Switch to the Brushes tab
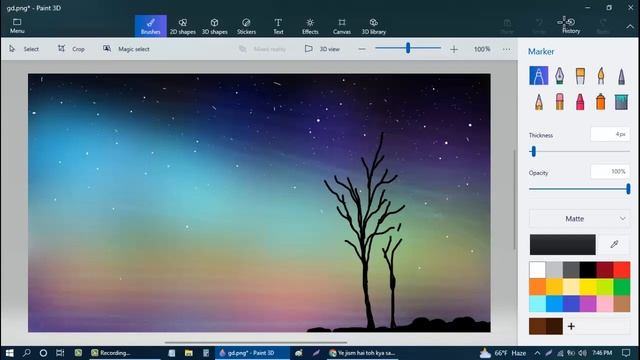Image resolution: width=640 pixels, height=360 pixels. (x=151, y=26)
